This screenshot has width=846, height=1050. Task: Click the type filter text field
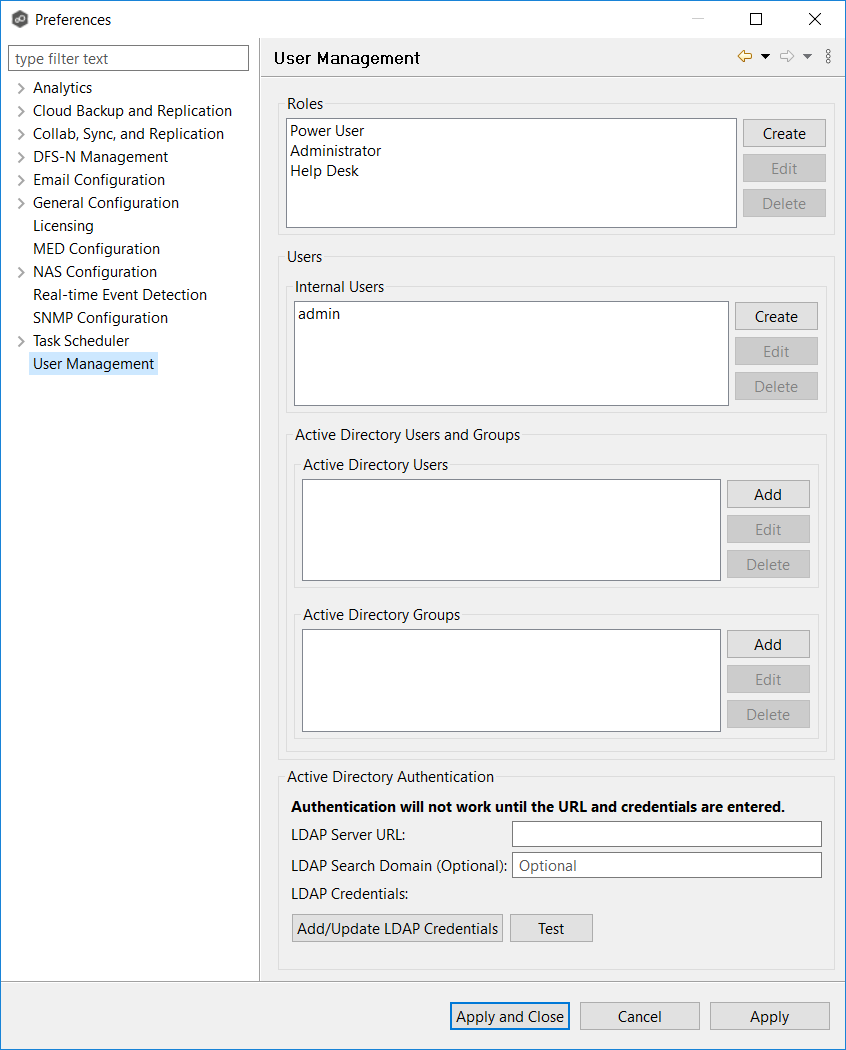(x=129, y=58)
